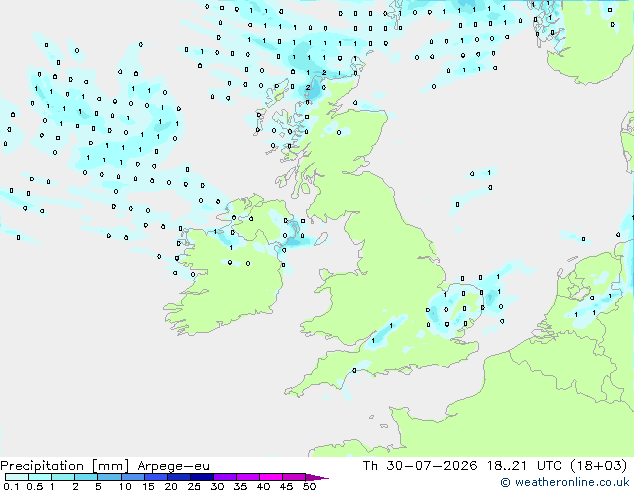Viewport: 634px width, 490px height.
Task: Click the legend label '30'
Action: (x=217, y=486)
